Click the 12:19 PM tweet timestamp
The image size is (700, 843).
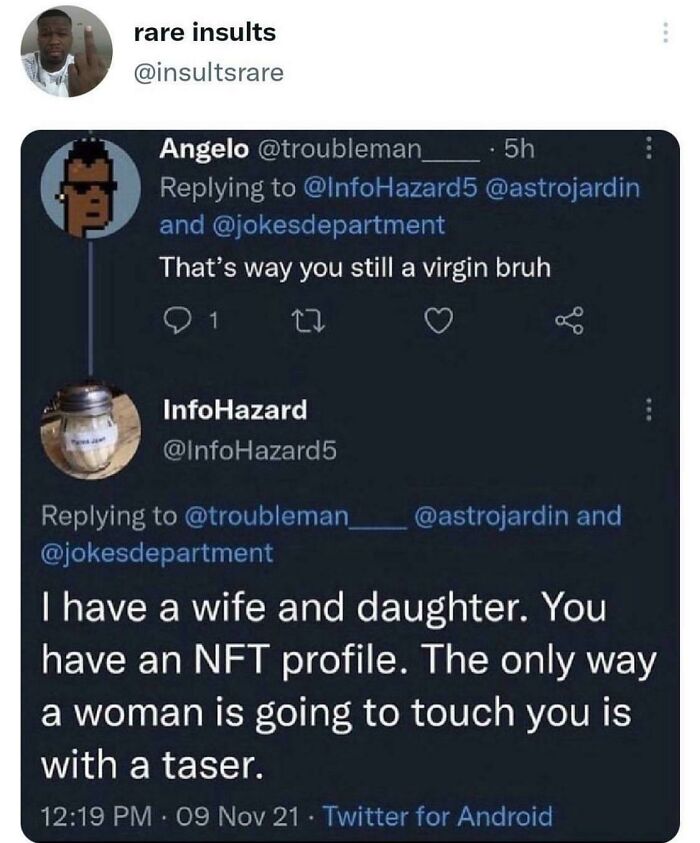[x=85, y=816]
